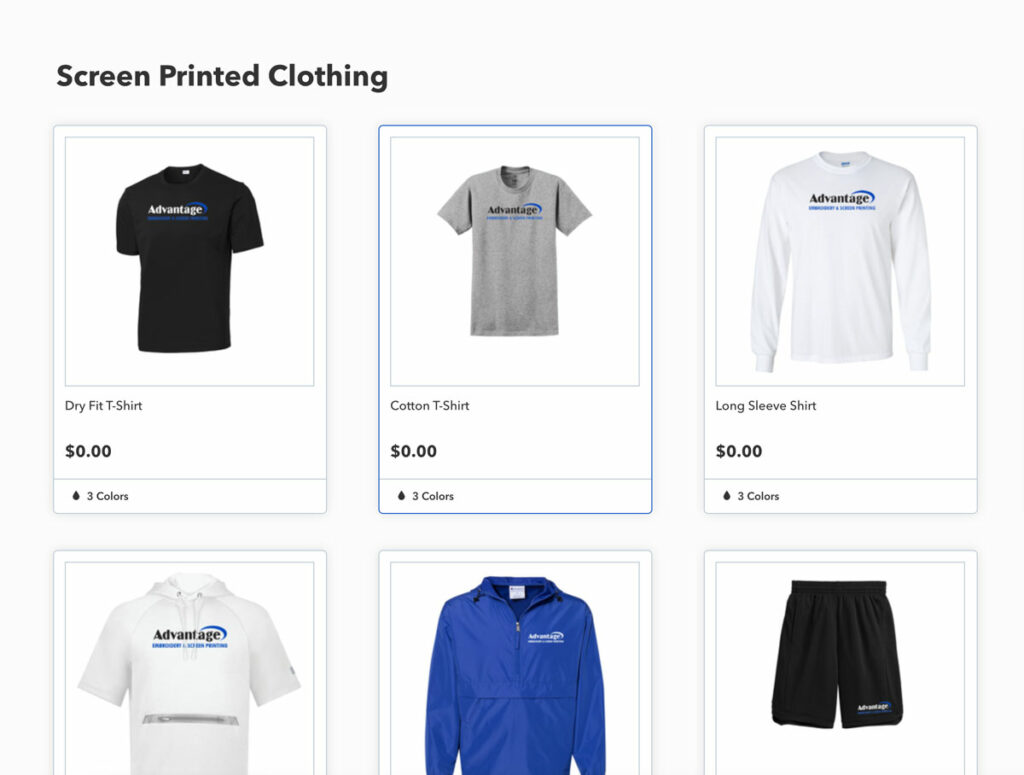
Task: Click the droplet icon on Long Sleeve Shirt card
Action: click(x=726, y=496)
